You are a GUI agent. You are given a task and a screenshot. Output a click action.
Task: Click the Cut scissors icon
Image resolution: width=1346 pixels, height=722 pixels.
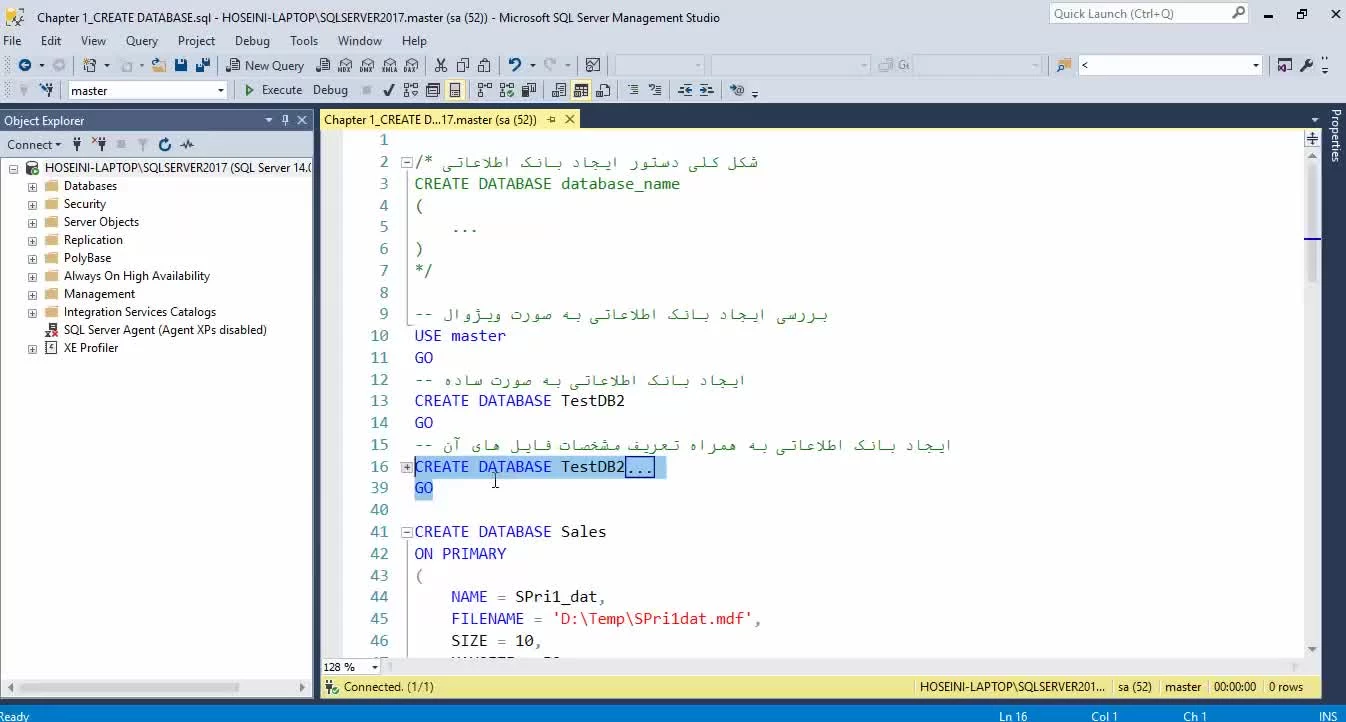pyautogui.click(x=440, y=65)
